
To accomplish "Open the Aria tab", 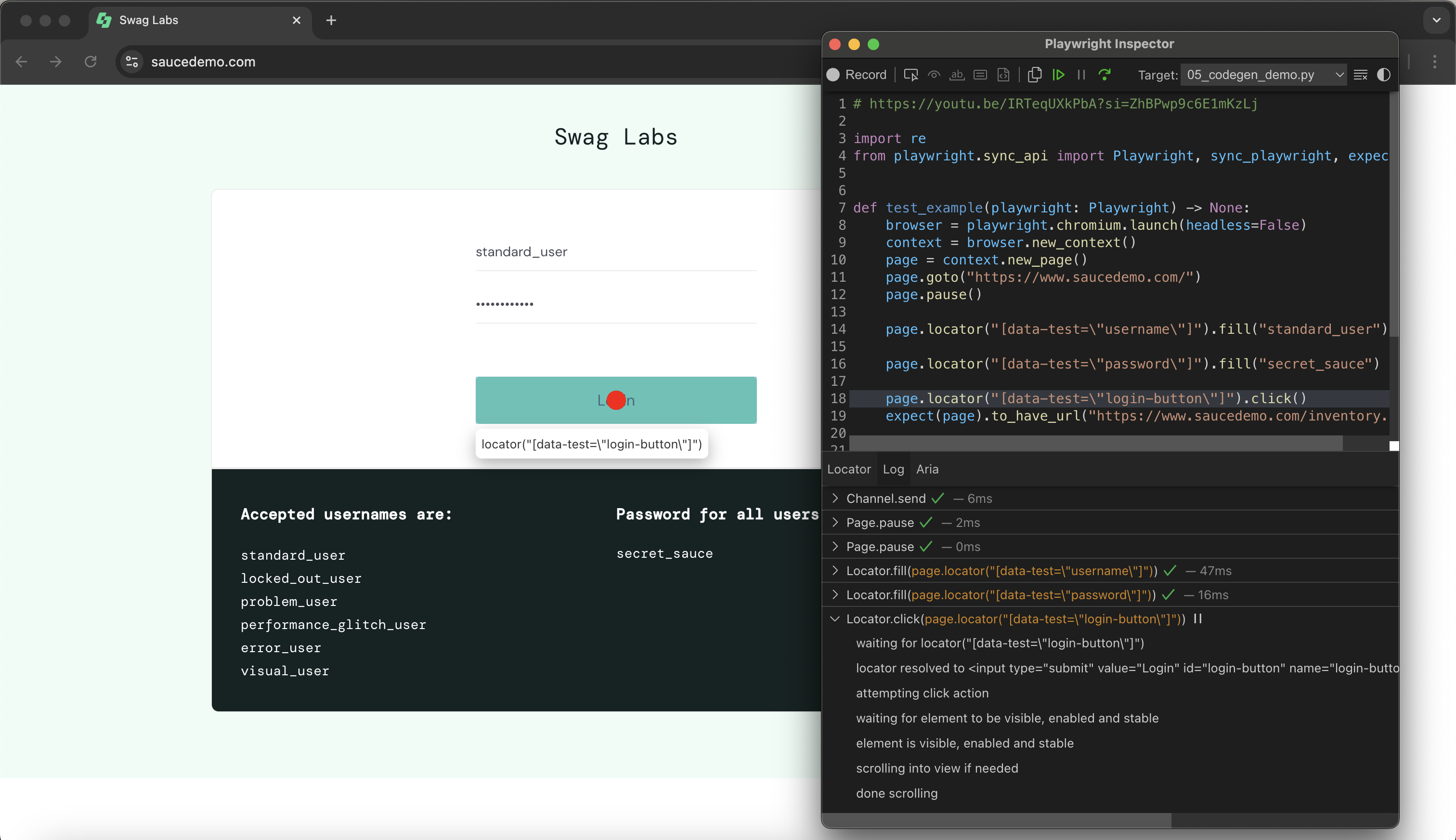I will (927, 469).
